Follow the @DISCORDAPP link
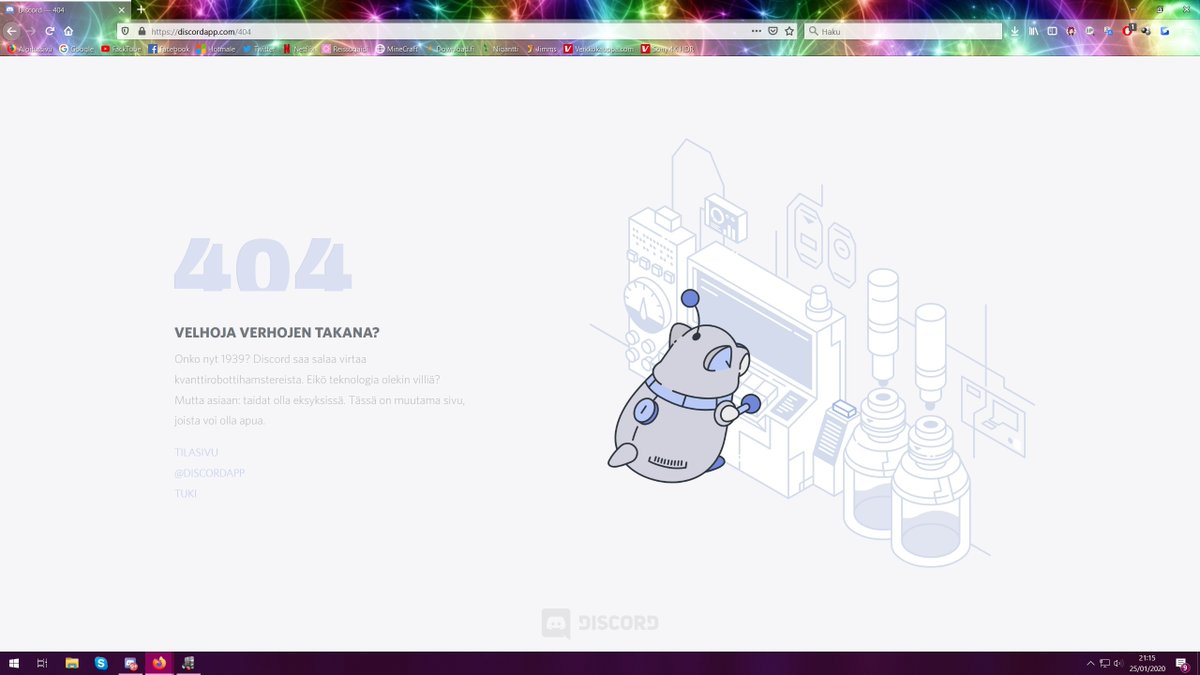Viewport: 1200px width, 675px height. point(210,472)
